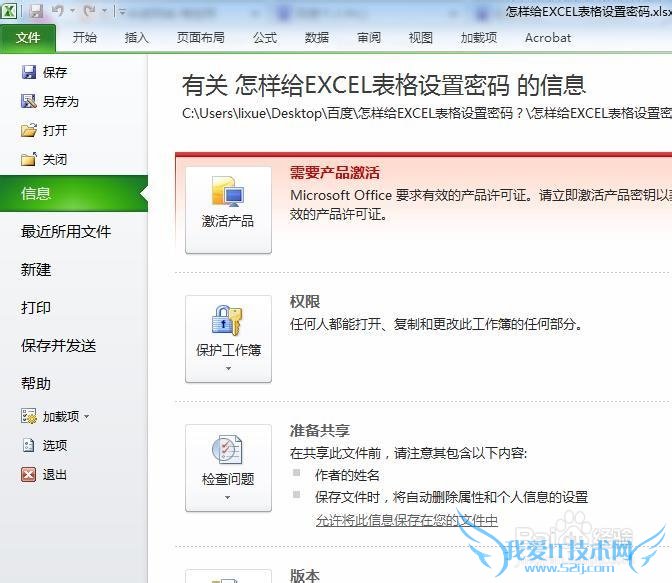The width and height of the screenshot is (672, 583).
Task: Click the 版本 section heading
Action: pos(305,575)
